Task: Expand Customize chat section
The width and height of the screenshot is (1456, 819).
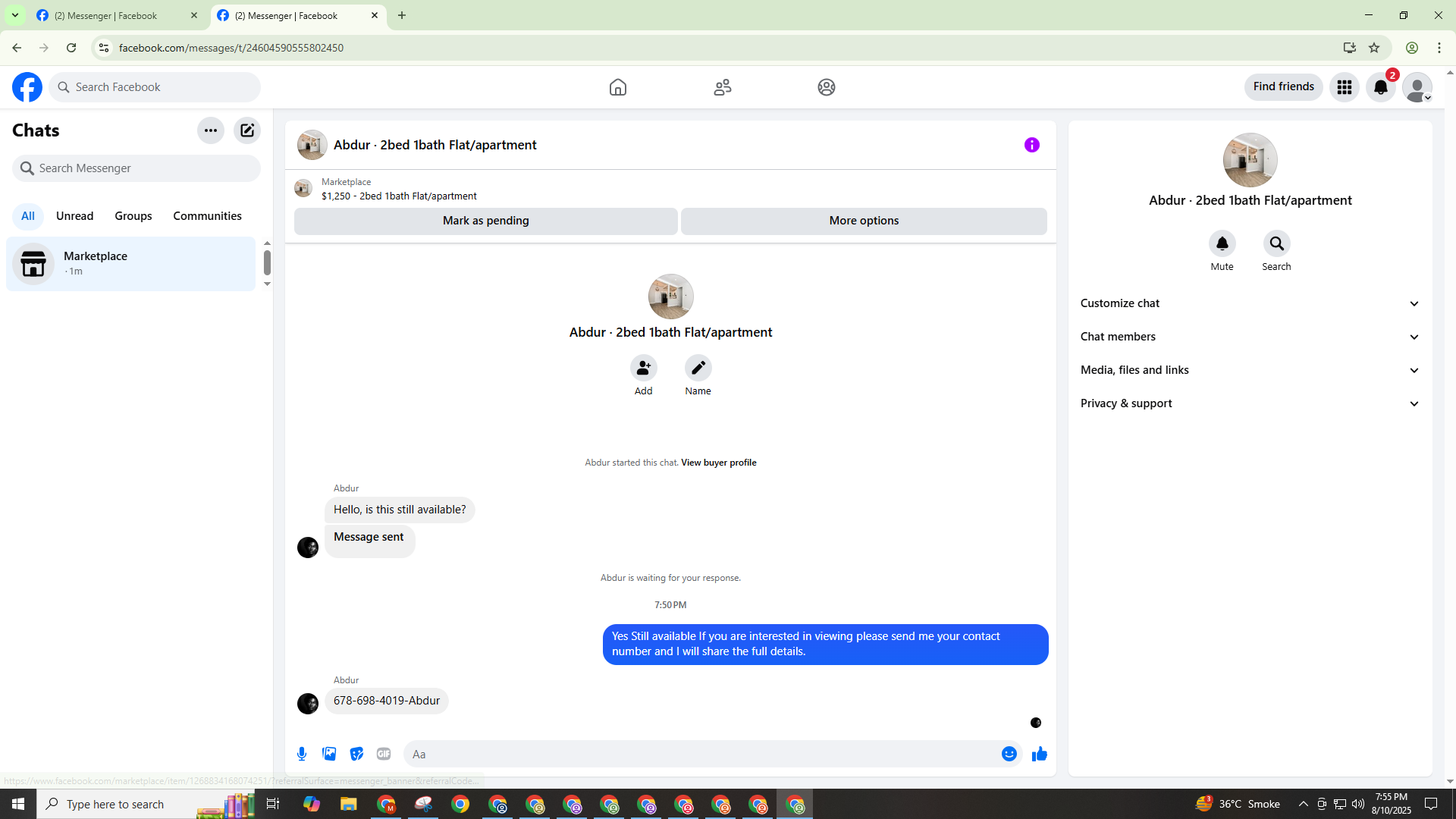Action: pyautogui.click(x=1250, y=303)
